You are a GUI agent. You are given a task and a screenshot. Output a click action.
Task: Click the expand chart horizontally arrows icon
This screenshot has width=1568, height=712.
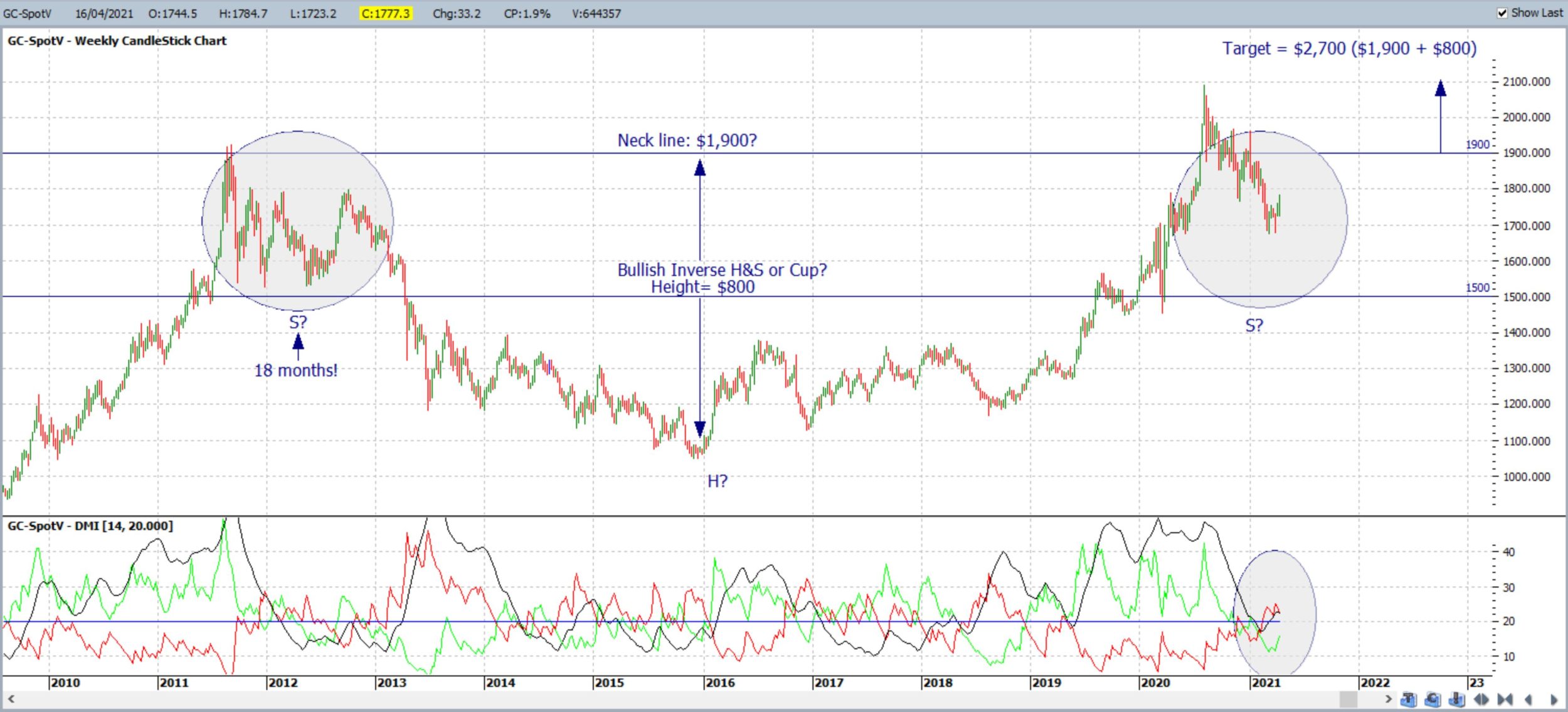[1481, 699]
